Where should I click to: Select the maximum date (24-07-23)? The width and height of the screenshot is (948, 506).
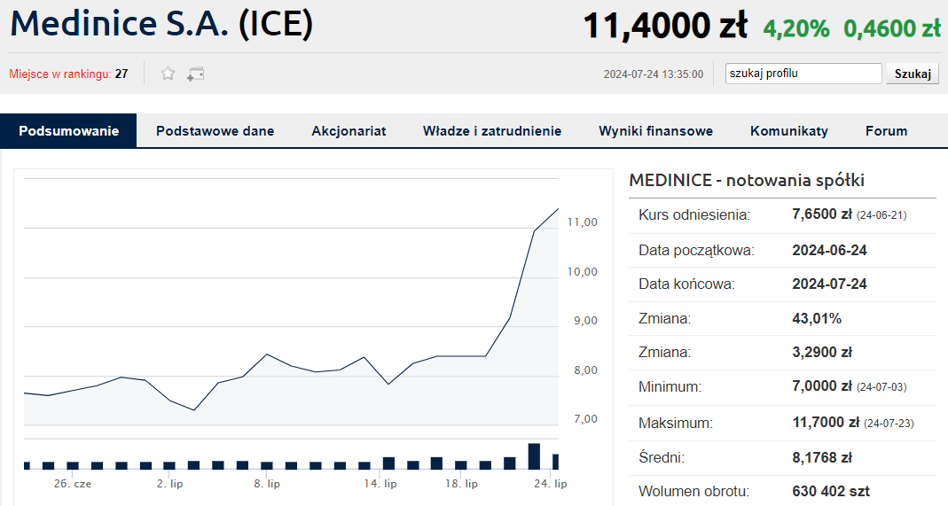click(x=889, y=423)
